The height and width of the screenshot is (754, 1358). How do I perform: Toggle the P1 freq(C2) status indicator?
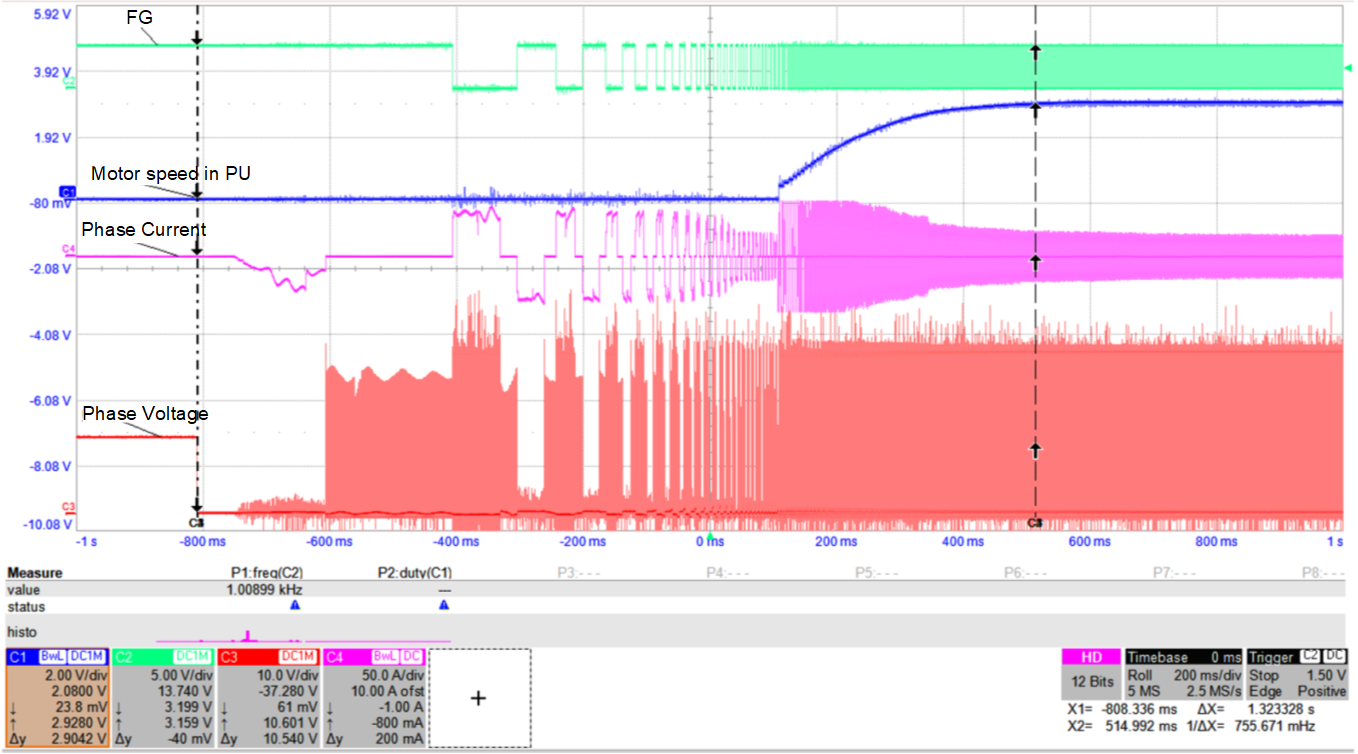click(294, 604)
